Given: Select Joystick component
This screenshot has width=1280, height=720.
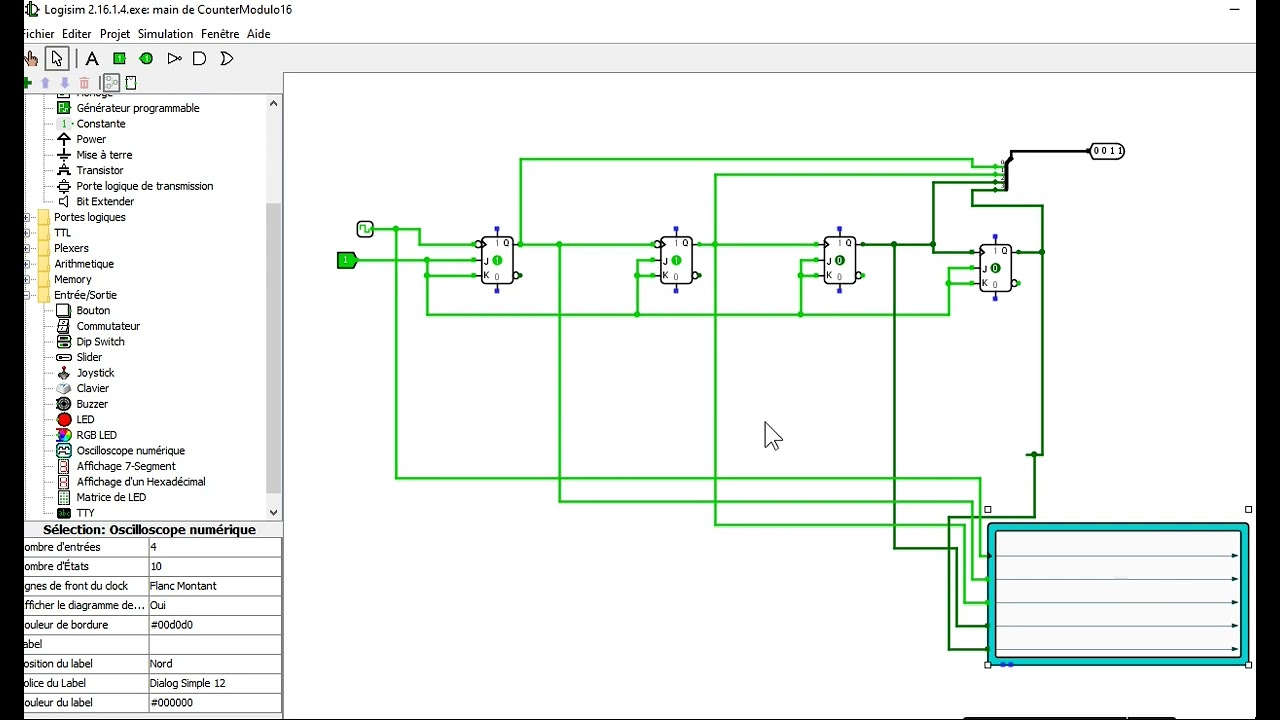Looking at the screenshot, I should [x=95, y=373].
